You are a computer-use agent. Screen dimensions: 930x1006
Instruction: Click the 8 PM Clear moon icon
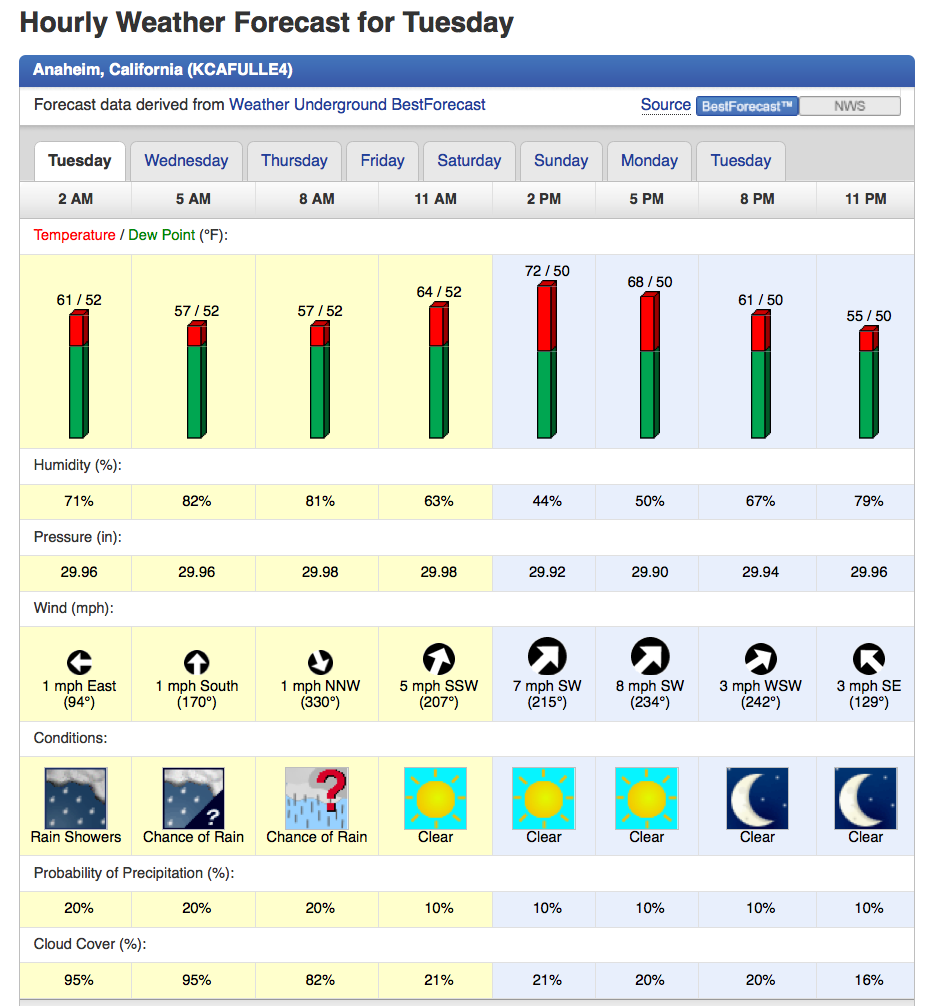click(757, 798)
